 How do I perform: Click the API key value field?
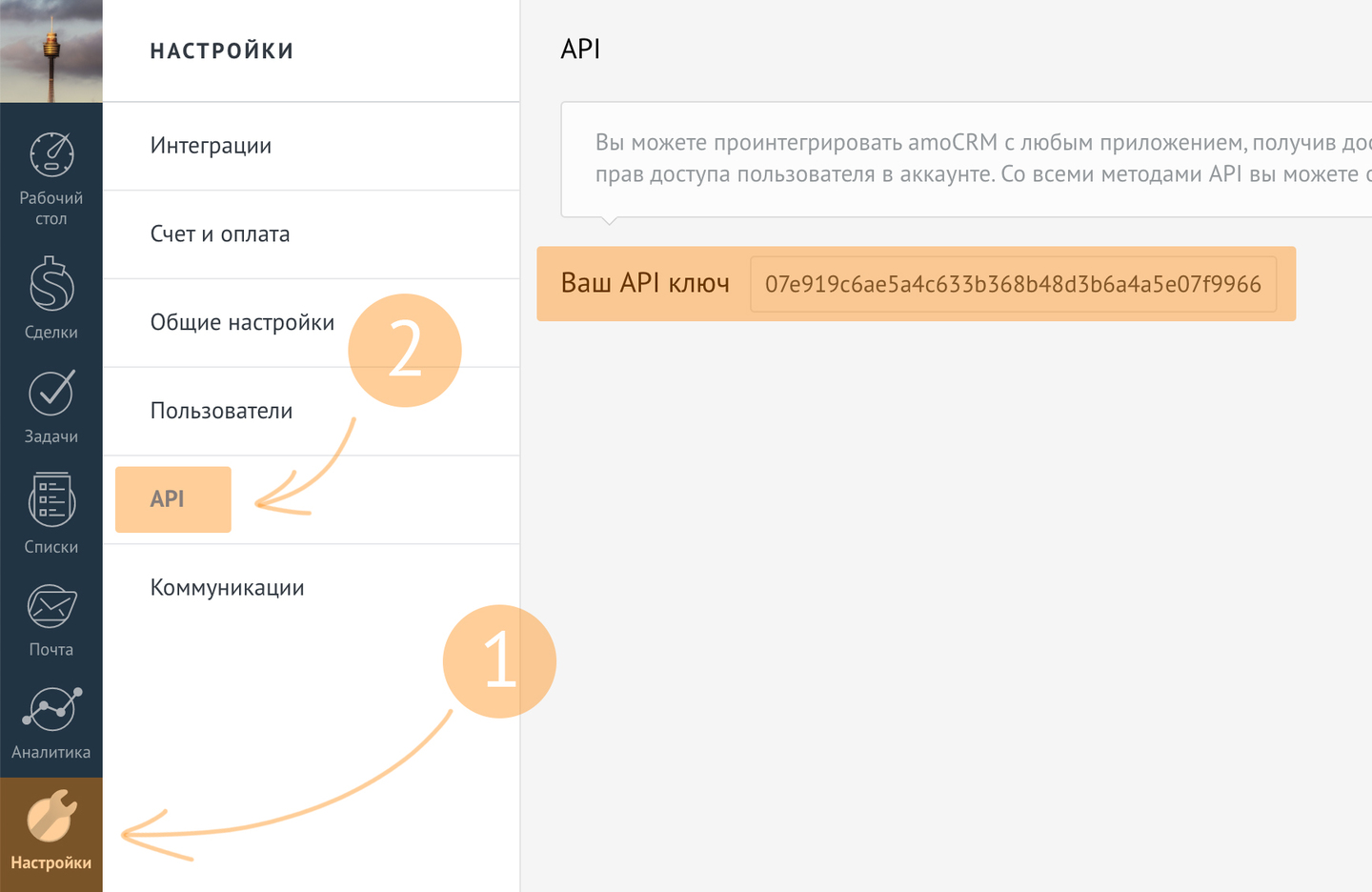point(1012,284)
